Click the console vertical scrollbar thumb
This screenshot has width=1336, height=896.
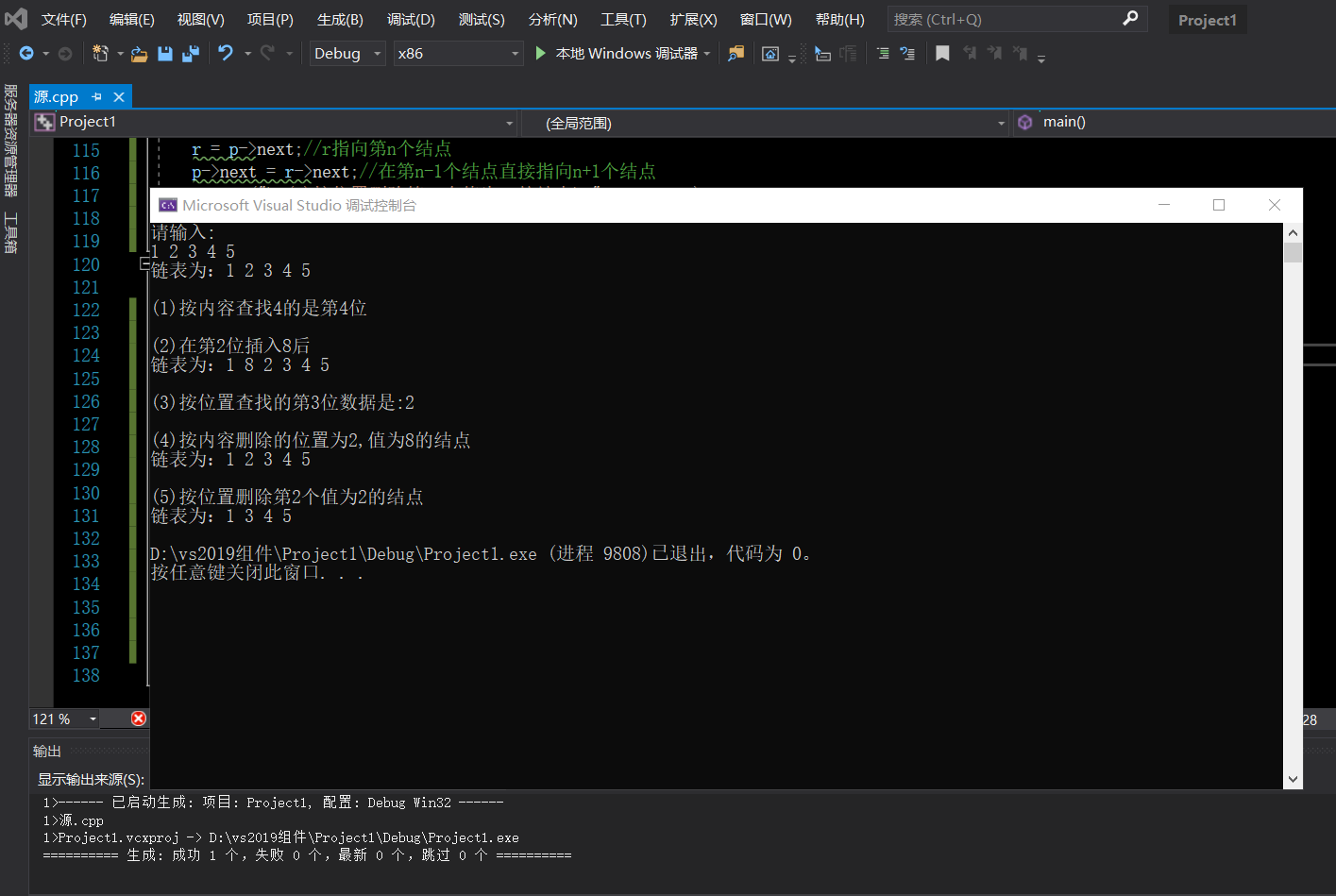pyautogui.click(x=1293, y=252)
